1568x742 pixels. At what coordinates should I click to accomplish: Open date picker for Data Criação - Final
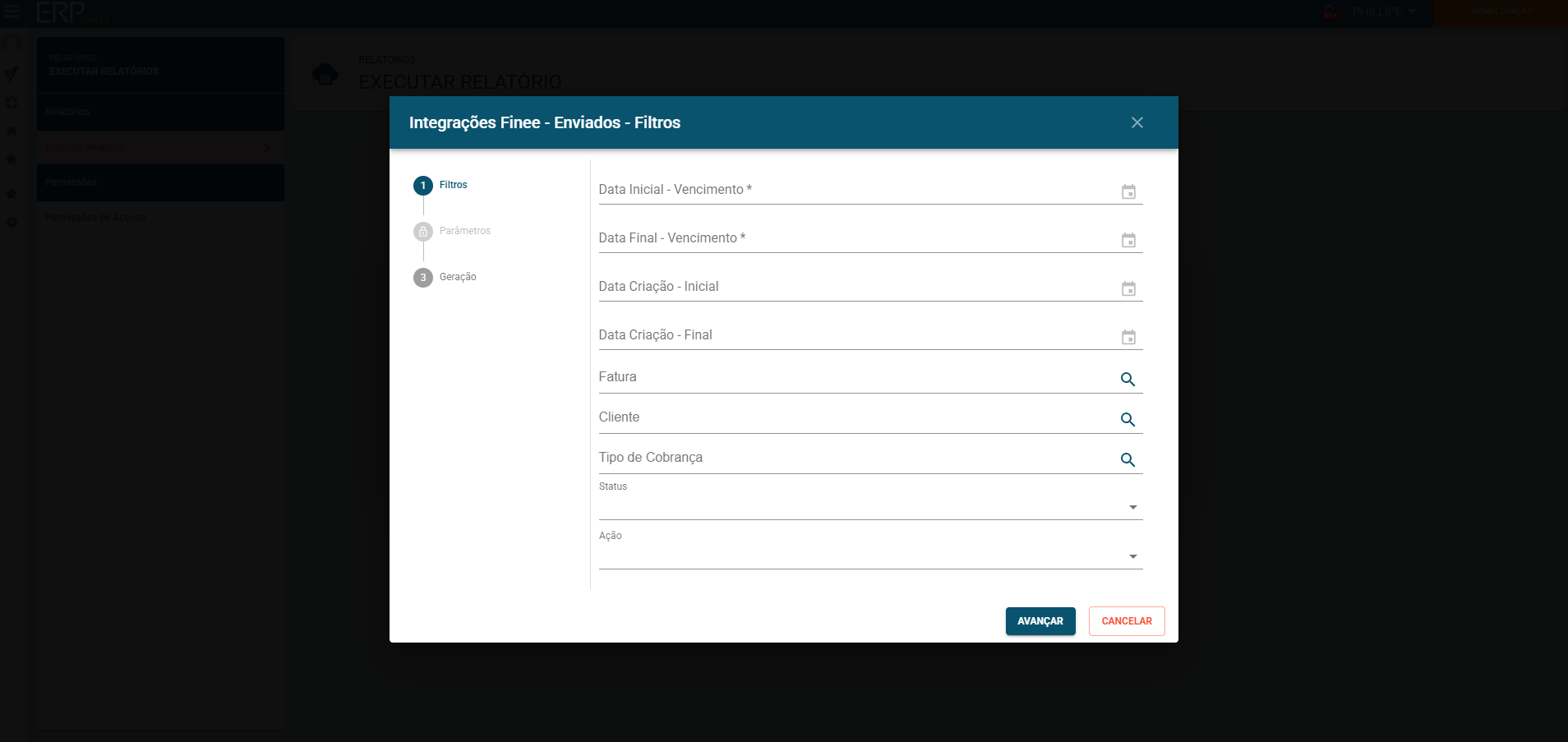click(1128, 337)
